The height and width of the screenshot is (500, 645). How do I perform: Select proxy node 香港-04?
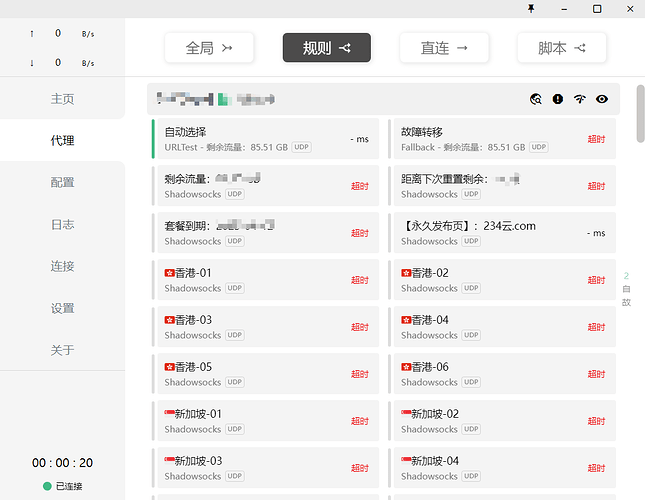click(x=502, y=326)
